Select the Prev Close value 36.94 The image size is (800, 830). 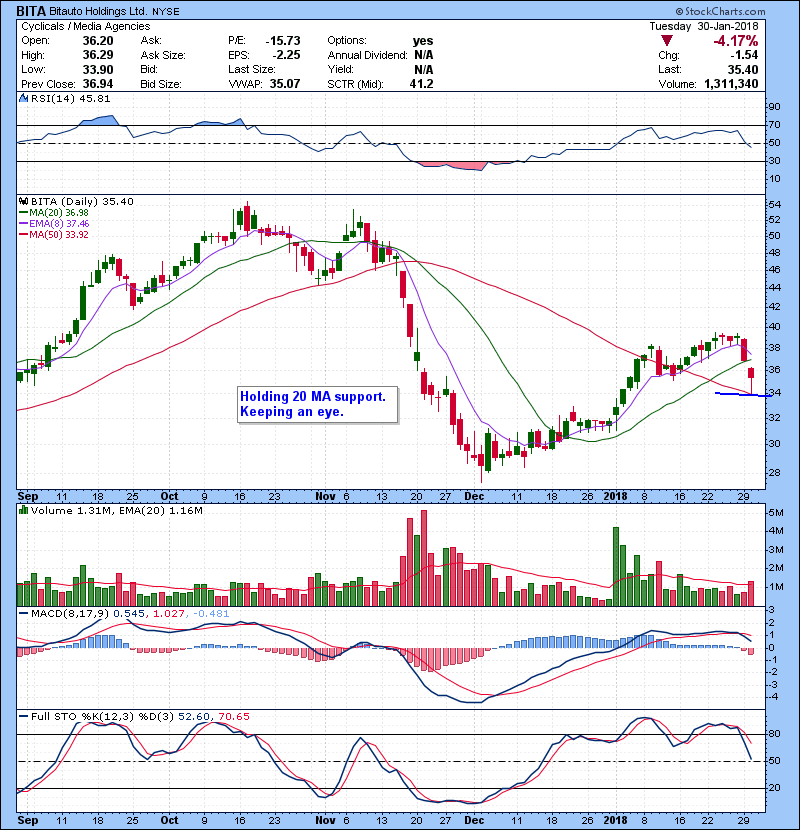[98, 84]
